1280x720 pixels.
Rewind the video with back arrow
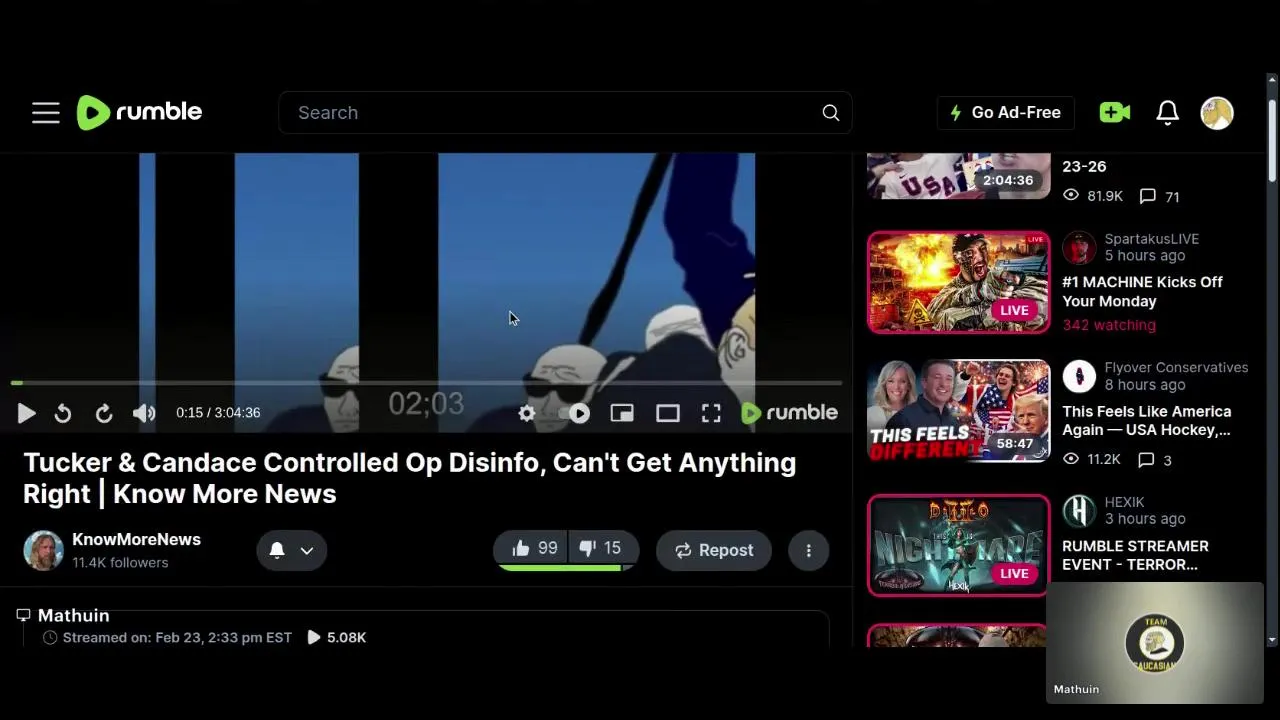click(x=63, y=413)
